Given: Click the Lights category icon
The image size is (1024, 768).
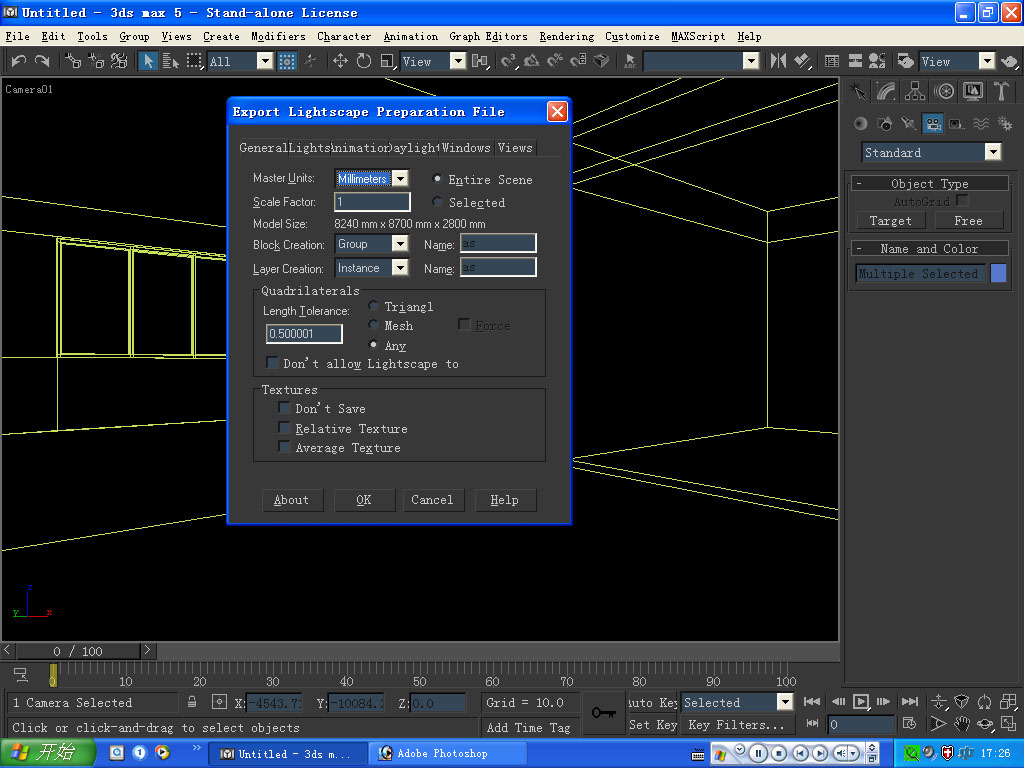Looking at the screenshot, I should (x=908, y=124).
